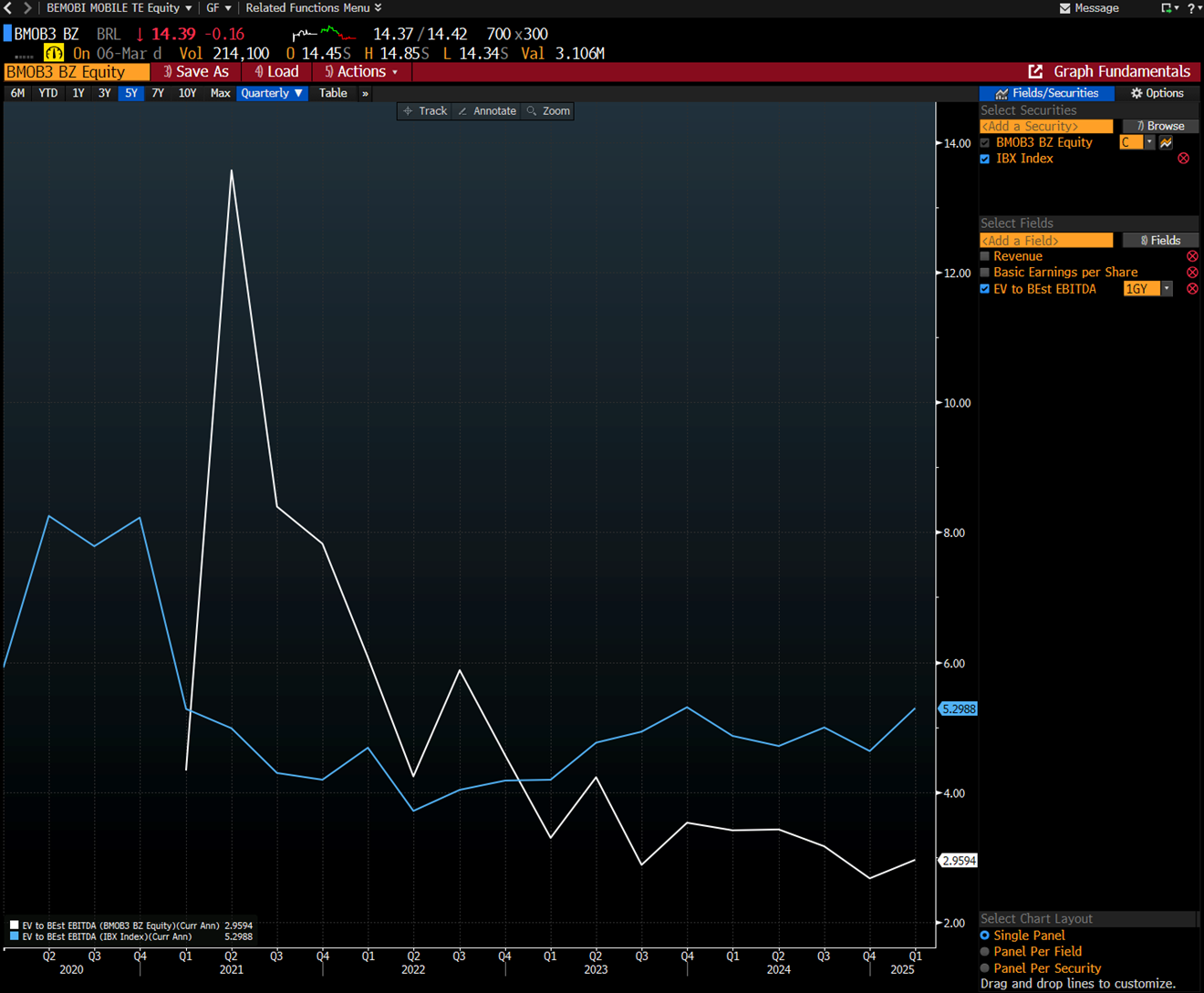The width and height of the screenshot is (1204, 993).
Task: Click the line style icon for BMOB3
Action: (x=1166, y=142)
